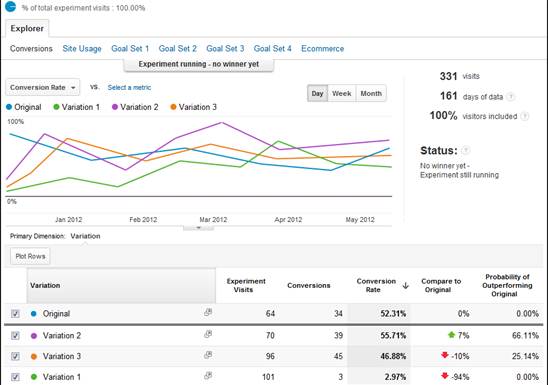Uncheck the Original row checkbox

15,313
